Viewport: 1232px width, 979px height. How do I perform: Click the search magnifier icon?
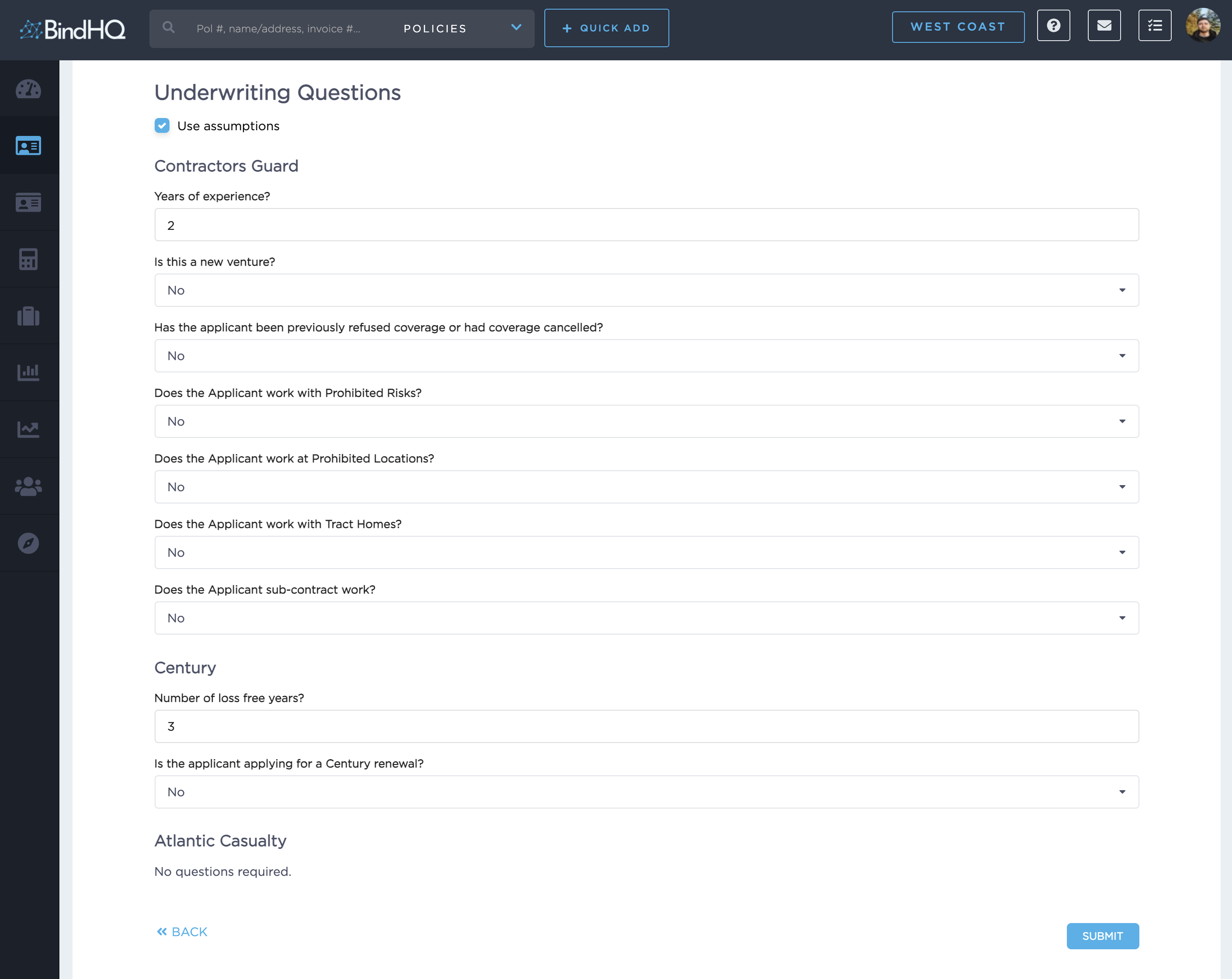169,28
